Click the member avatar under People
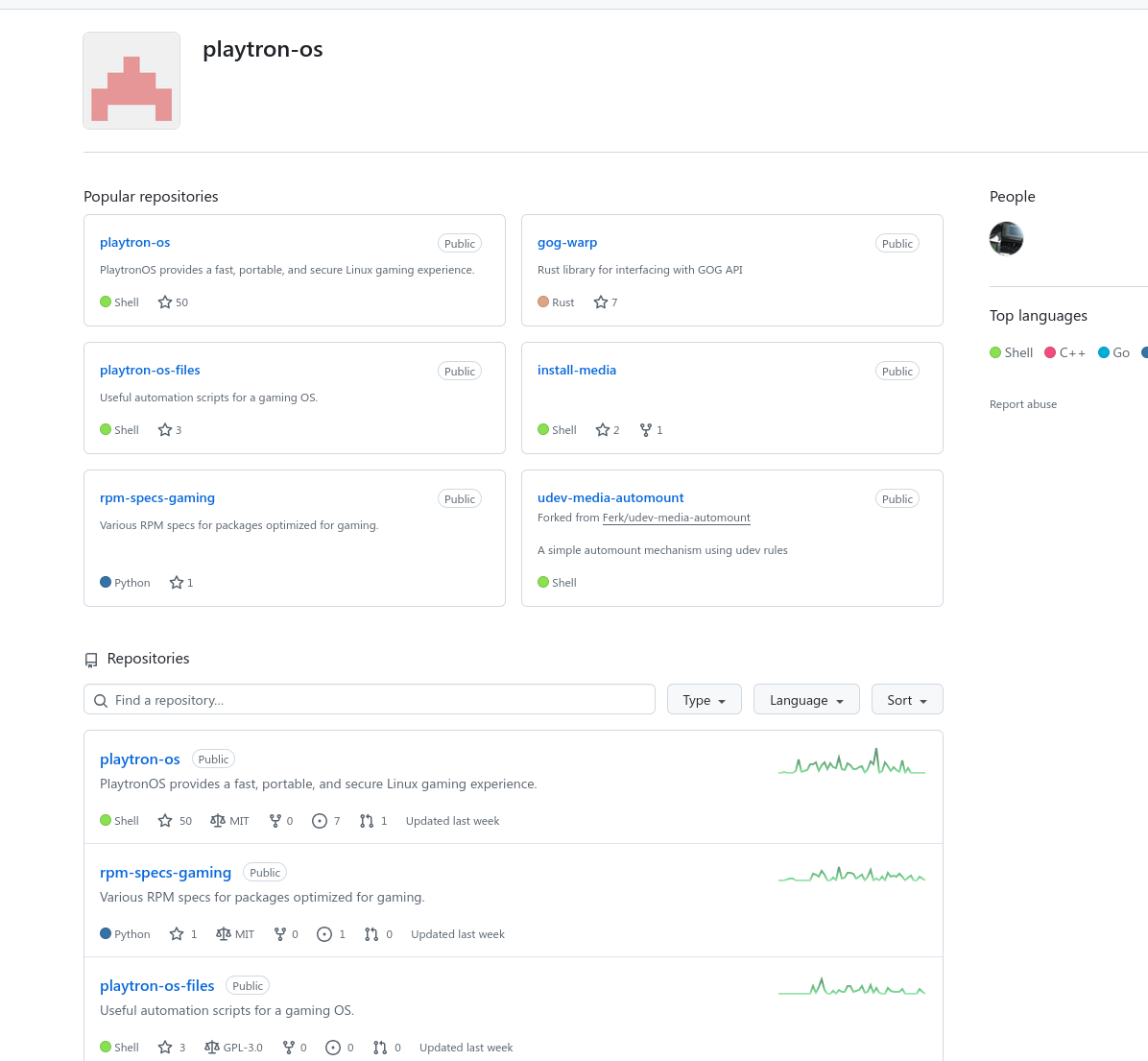Viewport: 1148px width, 1061px height. click(1007, 239)
